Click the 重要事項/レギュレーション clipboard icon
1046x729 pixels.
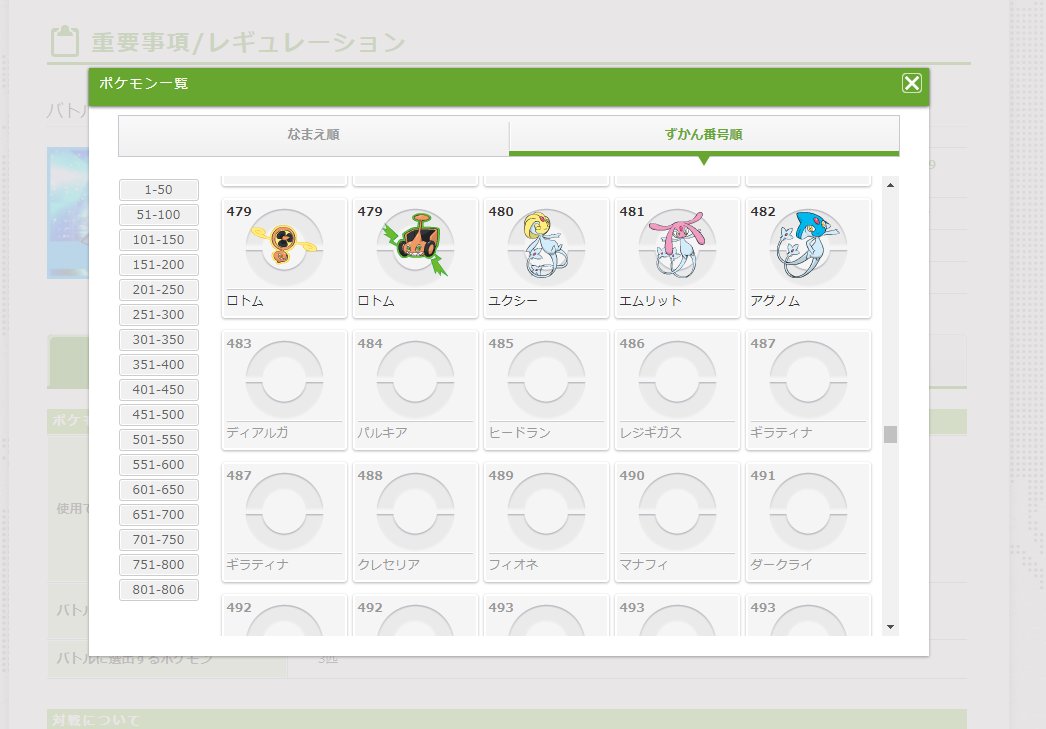(65, 41)
